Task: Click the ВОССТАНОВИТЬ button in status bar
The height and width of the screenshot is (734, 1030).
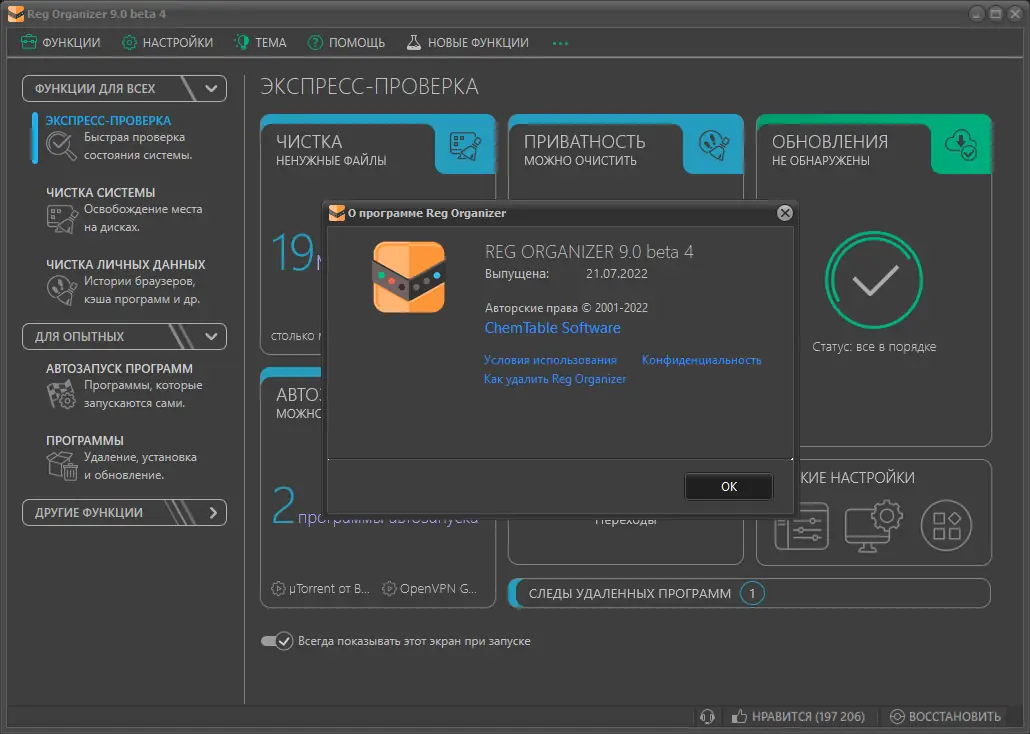Action: (945, 716)
